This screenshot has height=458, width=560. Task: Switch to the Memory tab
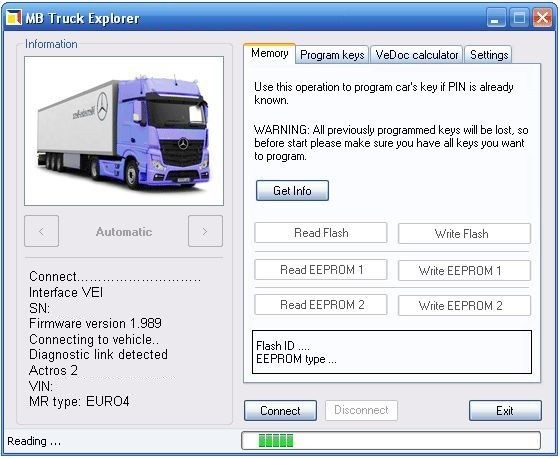[x=270, y=54]
